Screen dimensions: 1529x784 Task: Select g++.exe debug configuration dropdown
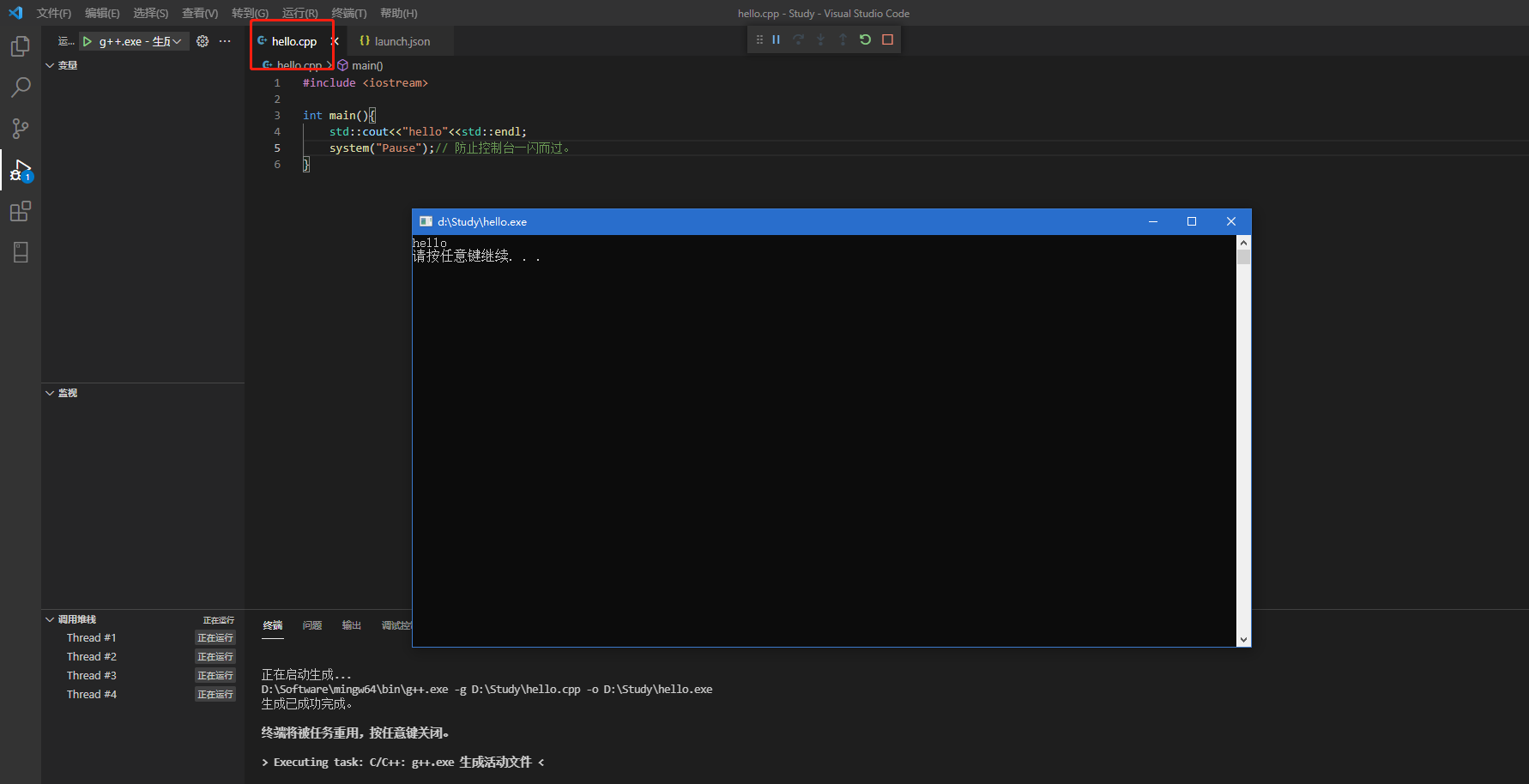(135, 41)
